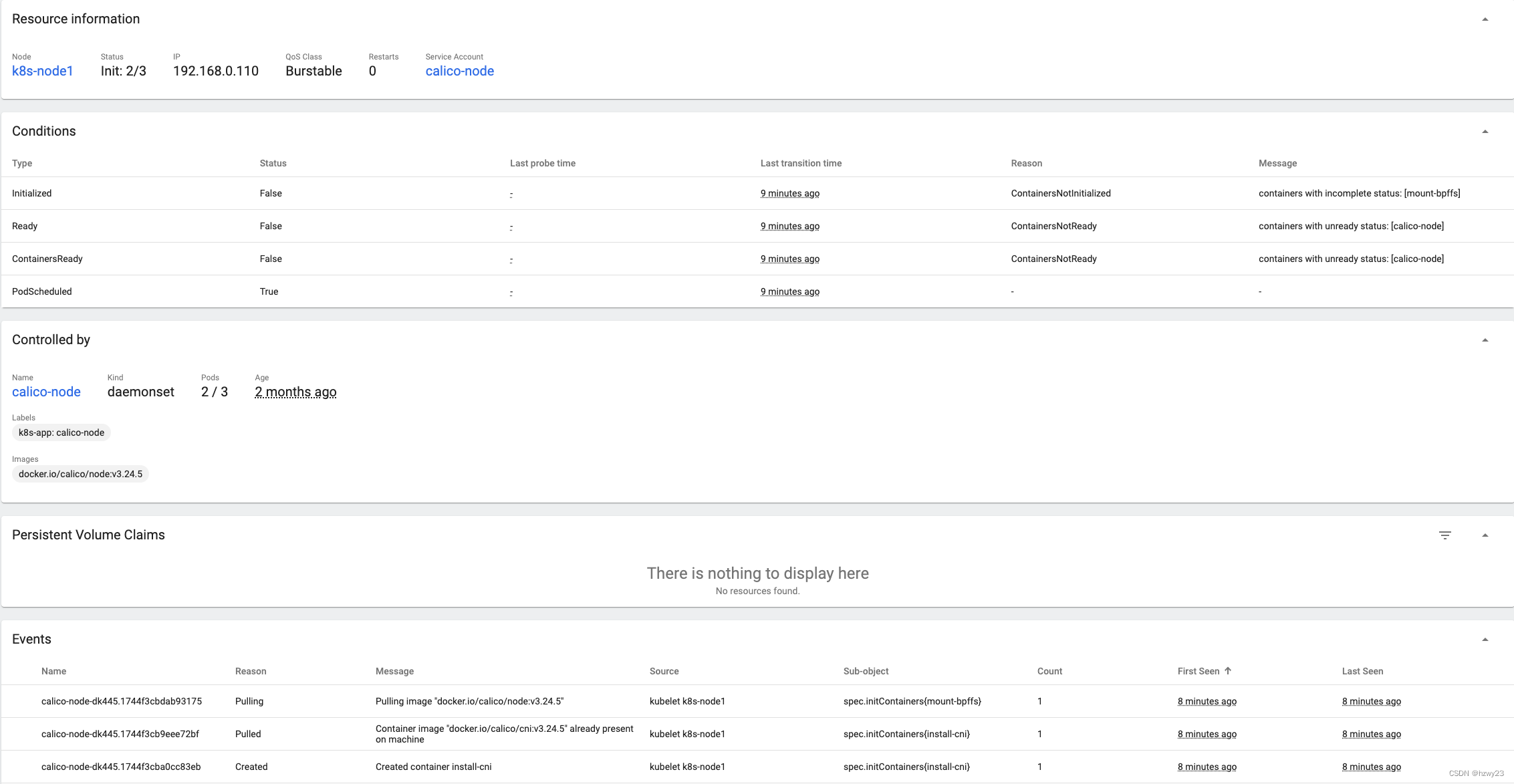Collapse the Events card
1514x784 pixels.
[1485, 640]
